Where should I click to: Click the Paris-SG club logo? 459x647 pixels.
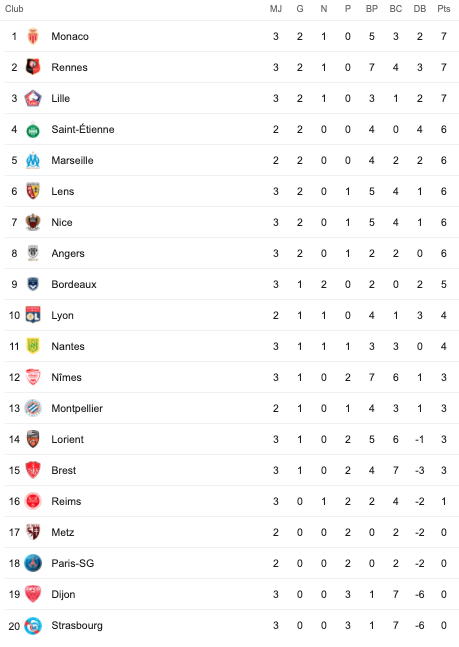click(33, 563)
